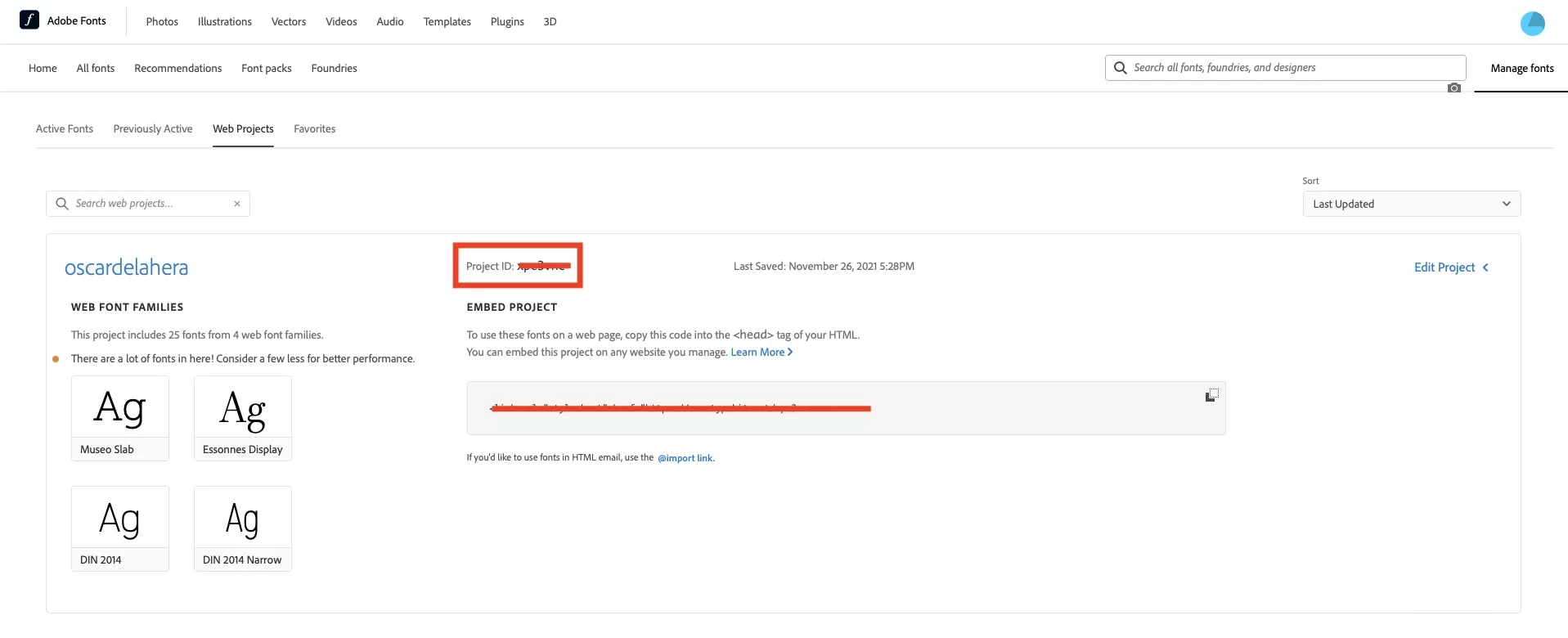Go to Home in the fonts menu
Image resolution: width=1568 pixels, height=638 pixels.
coord(43,68)
